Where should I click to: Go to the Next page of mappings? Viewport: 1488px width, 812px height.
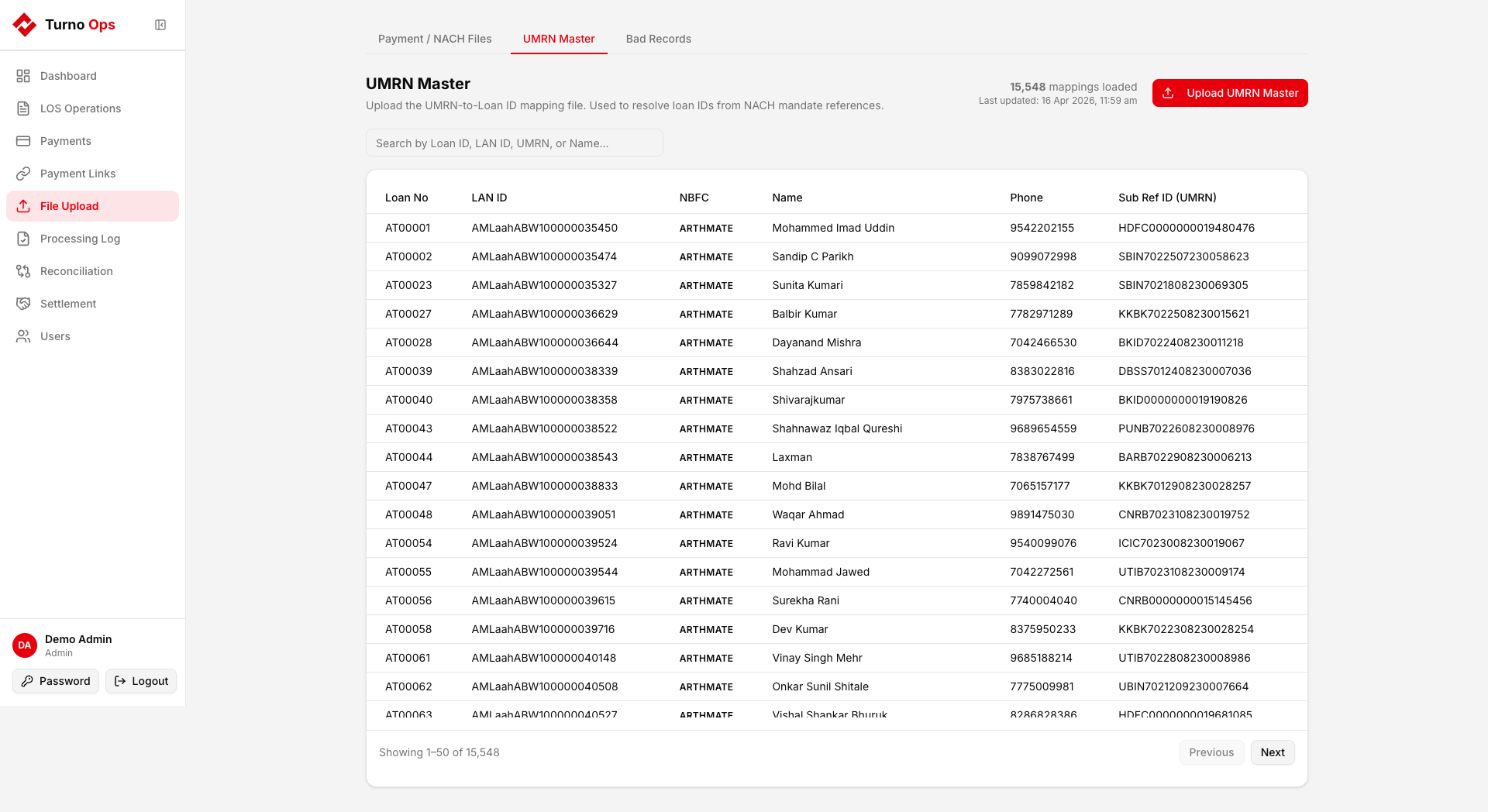pyautogui.click(x=1272, y=752)
